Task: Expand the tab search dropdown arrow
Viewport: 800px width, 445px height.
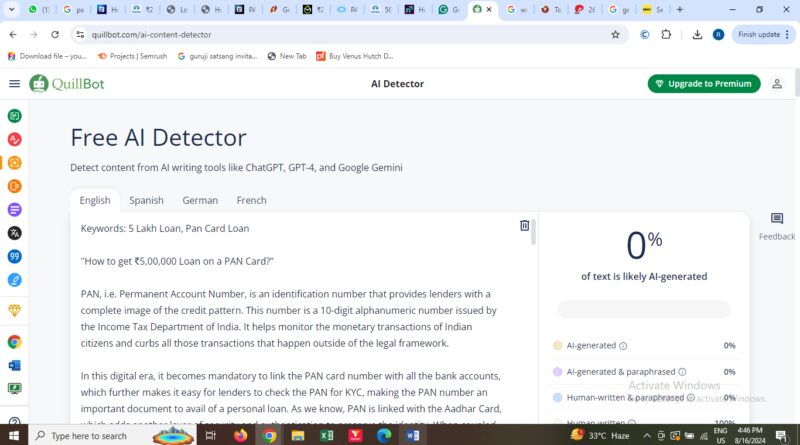Action: 11,9
